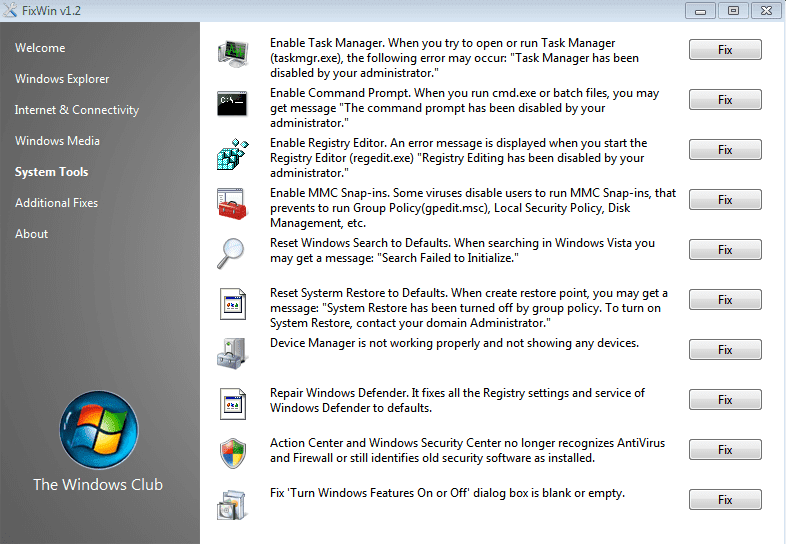Click the Windows Defender repair document icon

click(233, 404)
